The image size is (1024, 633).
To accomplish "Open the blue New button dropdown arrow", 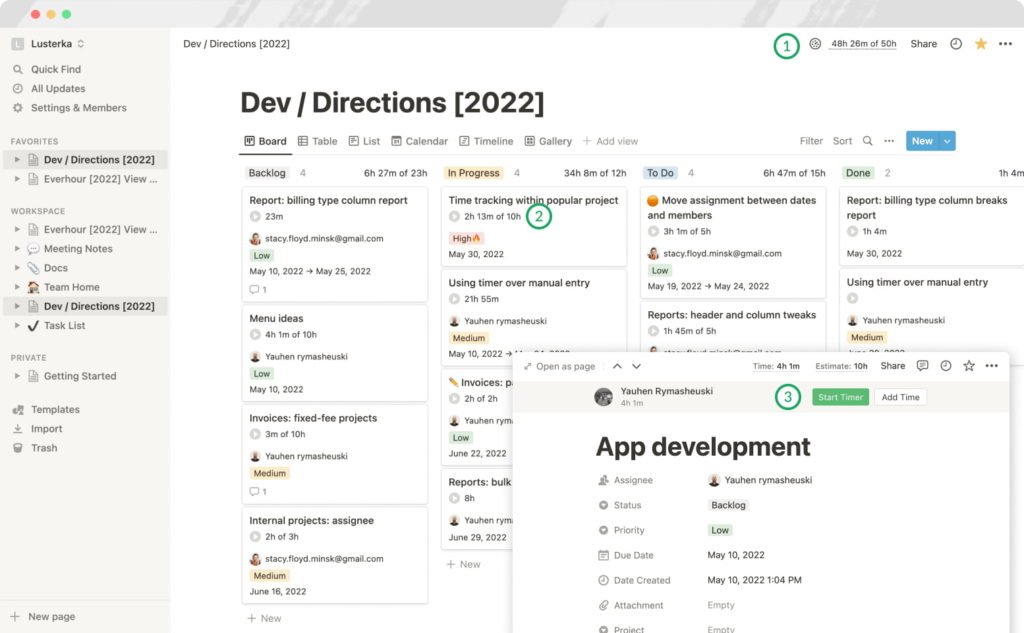I will (x=947, y=141).
